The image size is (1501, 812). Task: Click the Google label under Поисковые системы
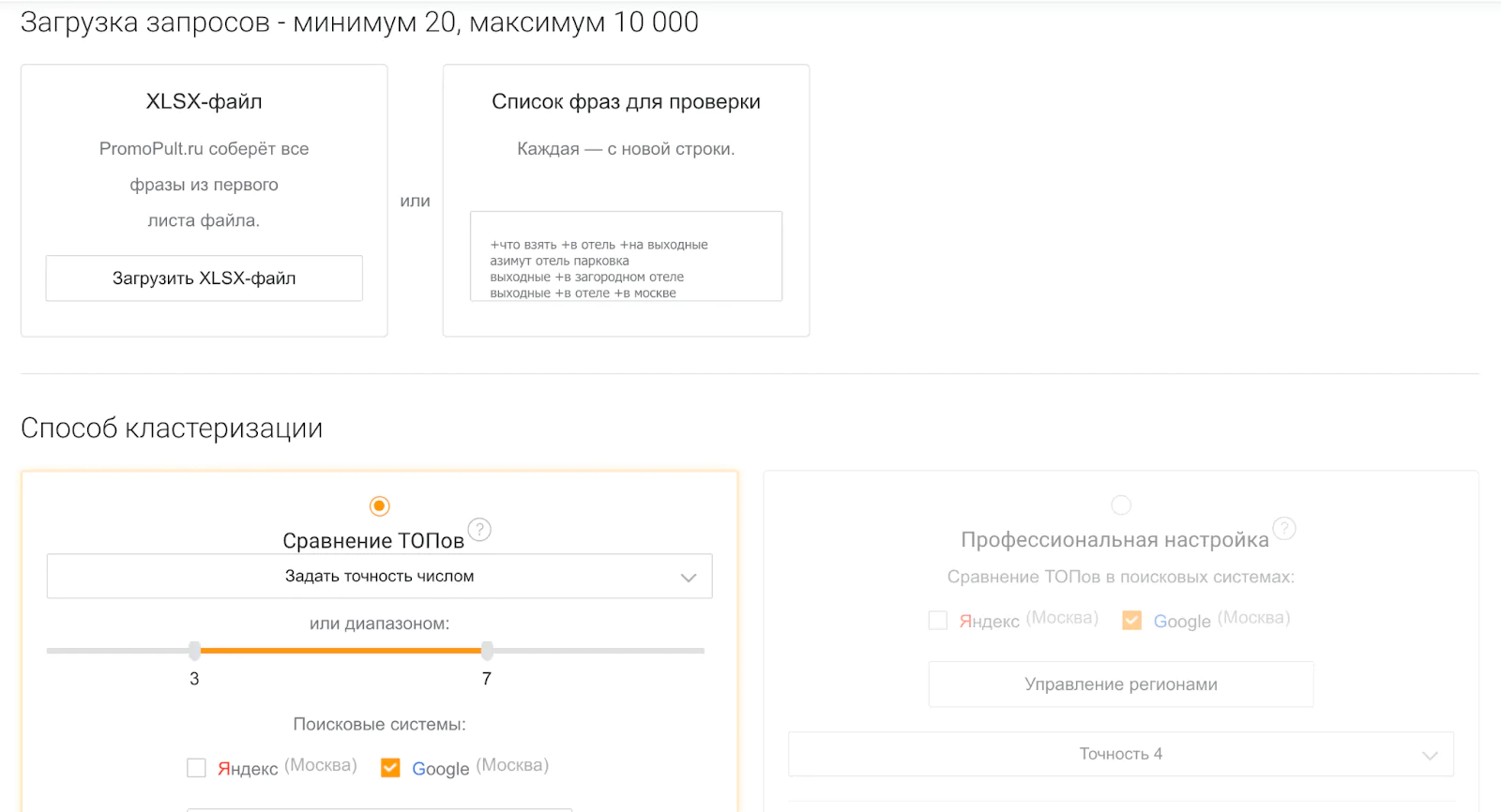(x=441, y=769)
